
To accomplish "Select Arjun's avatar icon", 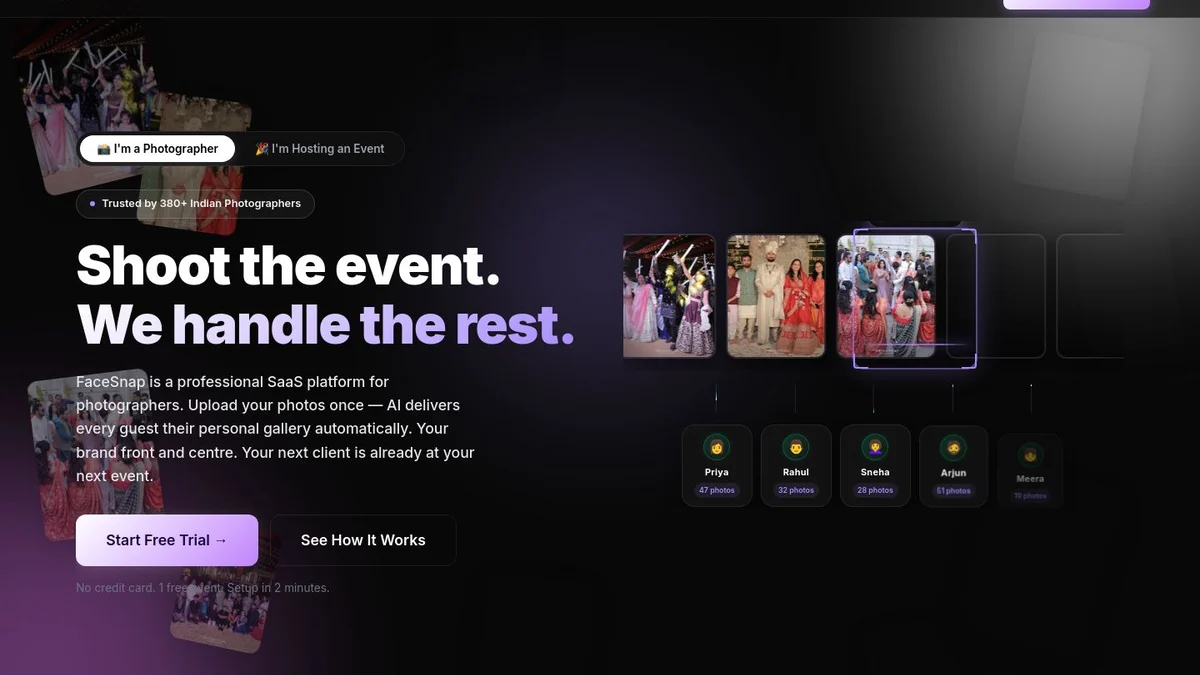I will click(953, 447).
